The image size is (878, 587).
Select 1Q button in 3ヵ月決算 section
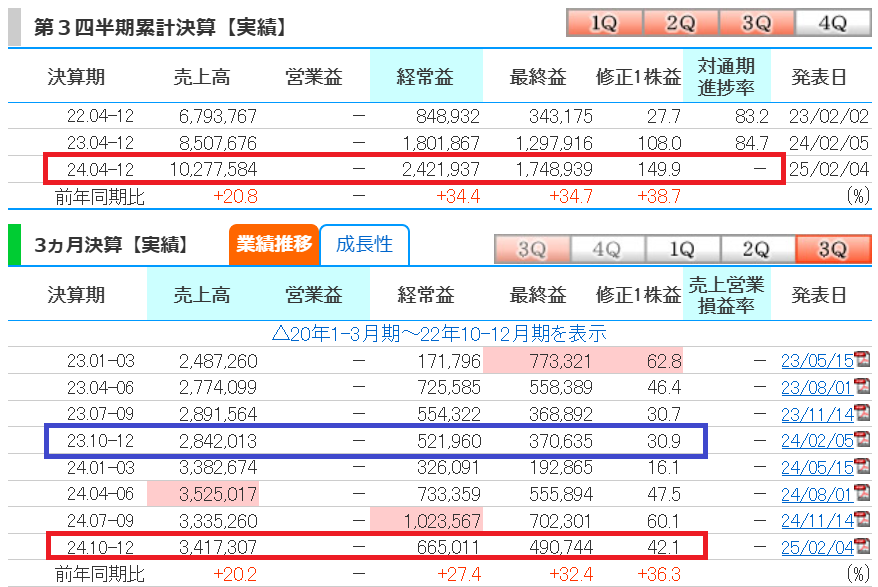pyautogui.click(x=683, y=249)
